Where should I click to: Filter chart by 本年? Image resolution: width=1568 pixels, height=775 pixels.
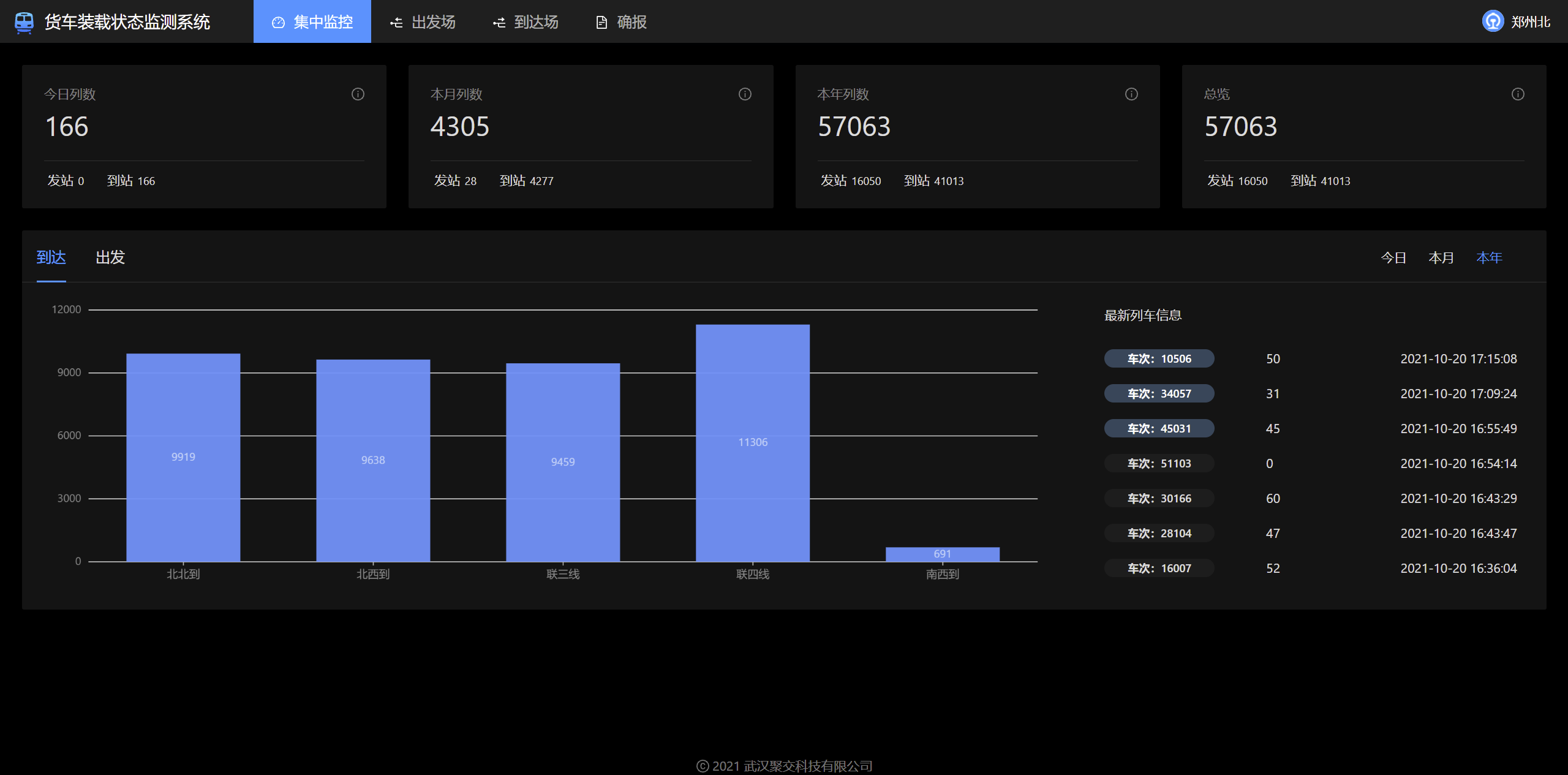tap(1489, 258)
